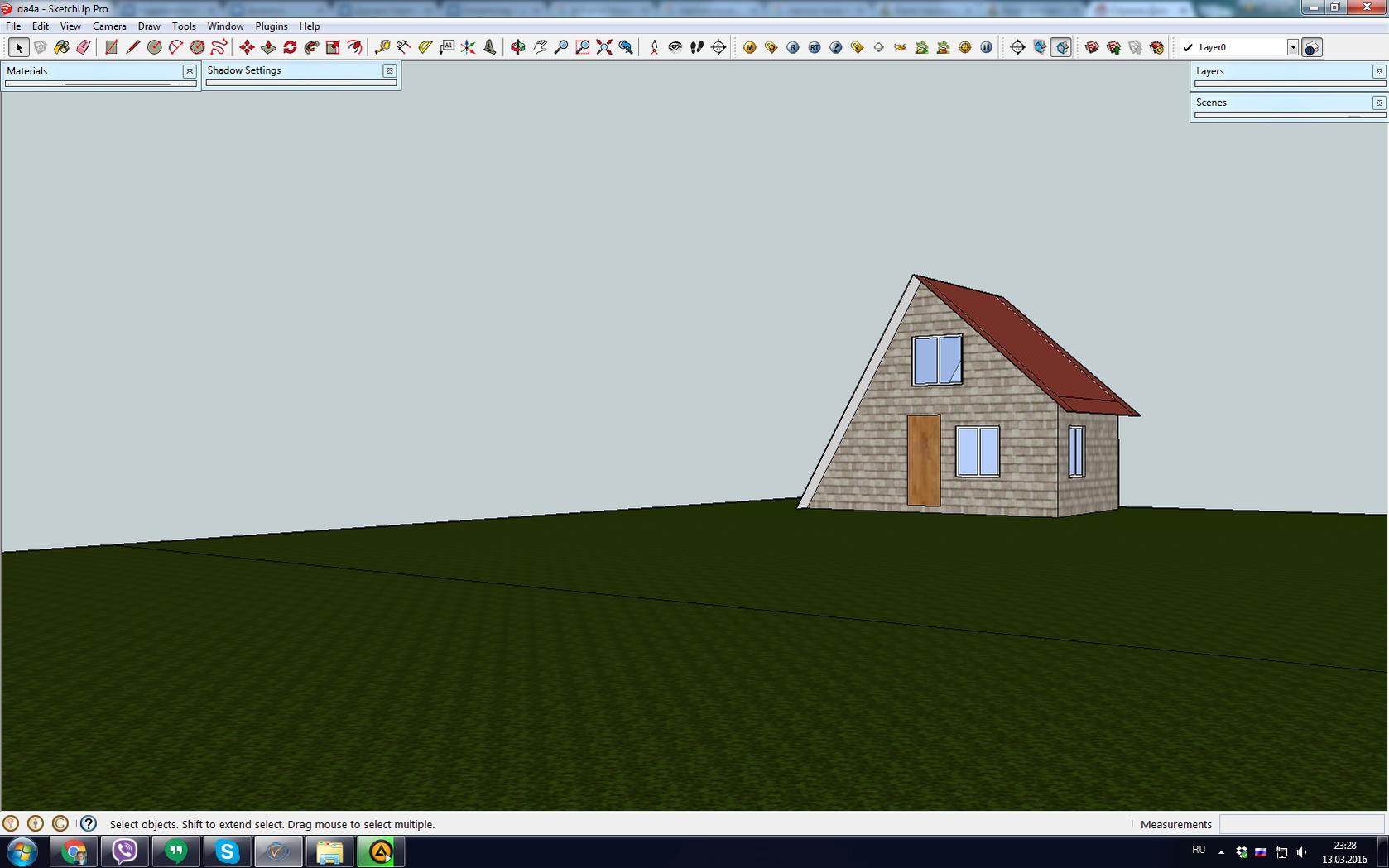Viewport: 1389px width, 868px height.
Task: Open the Layer0 dropdown arrow
Action: coord(1293,47)
